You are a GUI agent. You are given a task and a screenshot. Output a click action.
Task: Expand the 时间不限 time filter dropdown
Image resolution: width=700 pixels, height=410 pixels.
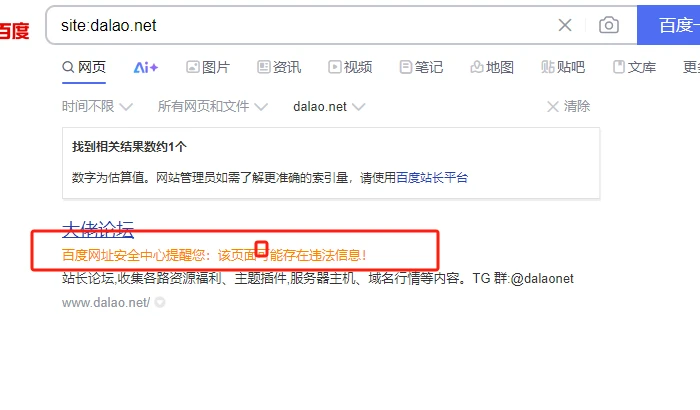97,106
